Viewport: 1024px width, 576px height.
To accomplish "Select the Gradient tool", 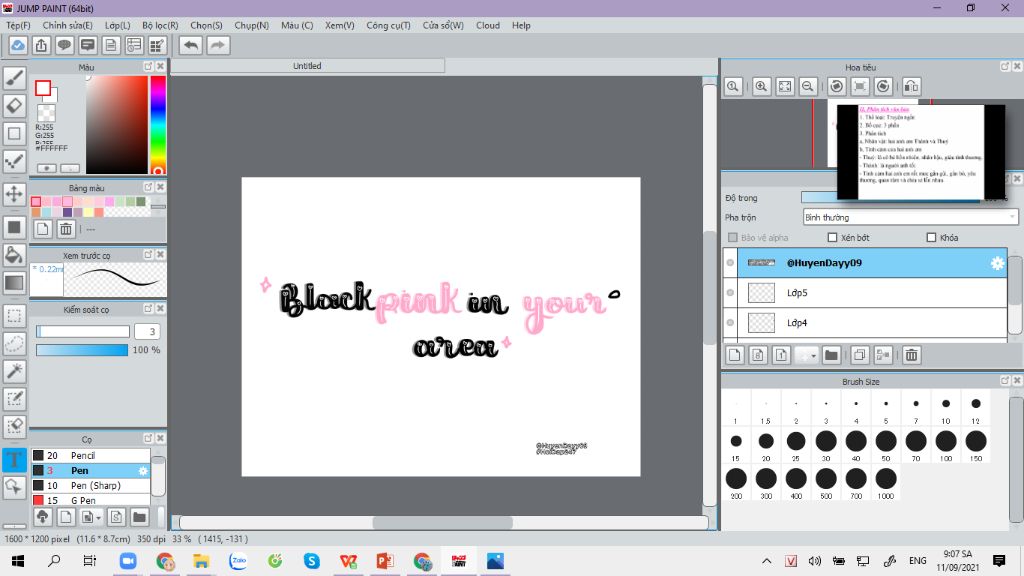I will click(14, 282).
